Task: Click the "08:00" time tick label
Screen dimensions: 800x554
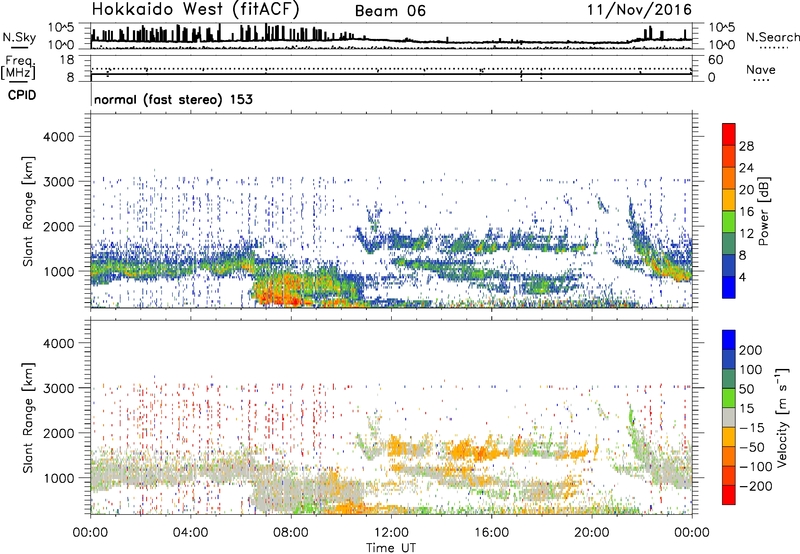Action: [x=291, y=533]
